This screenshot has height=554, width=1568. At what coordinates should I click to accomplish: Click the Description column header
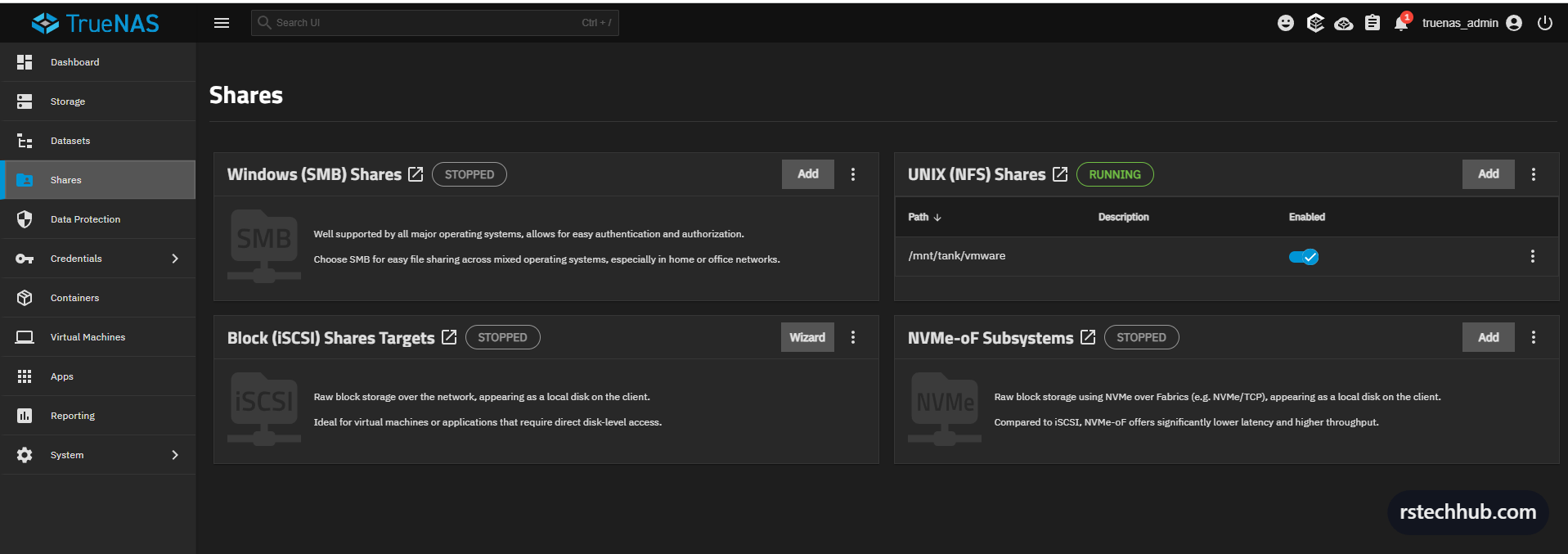tap(1124, 217)
